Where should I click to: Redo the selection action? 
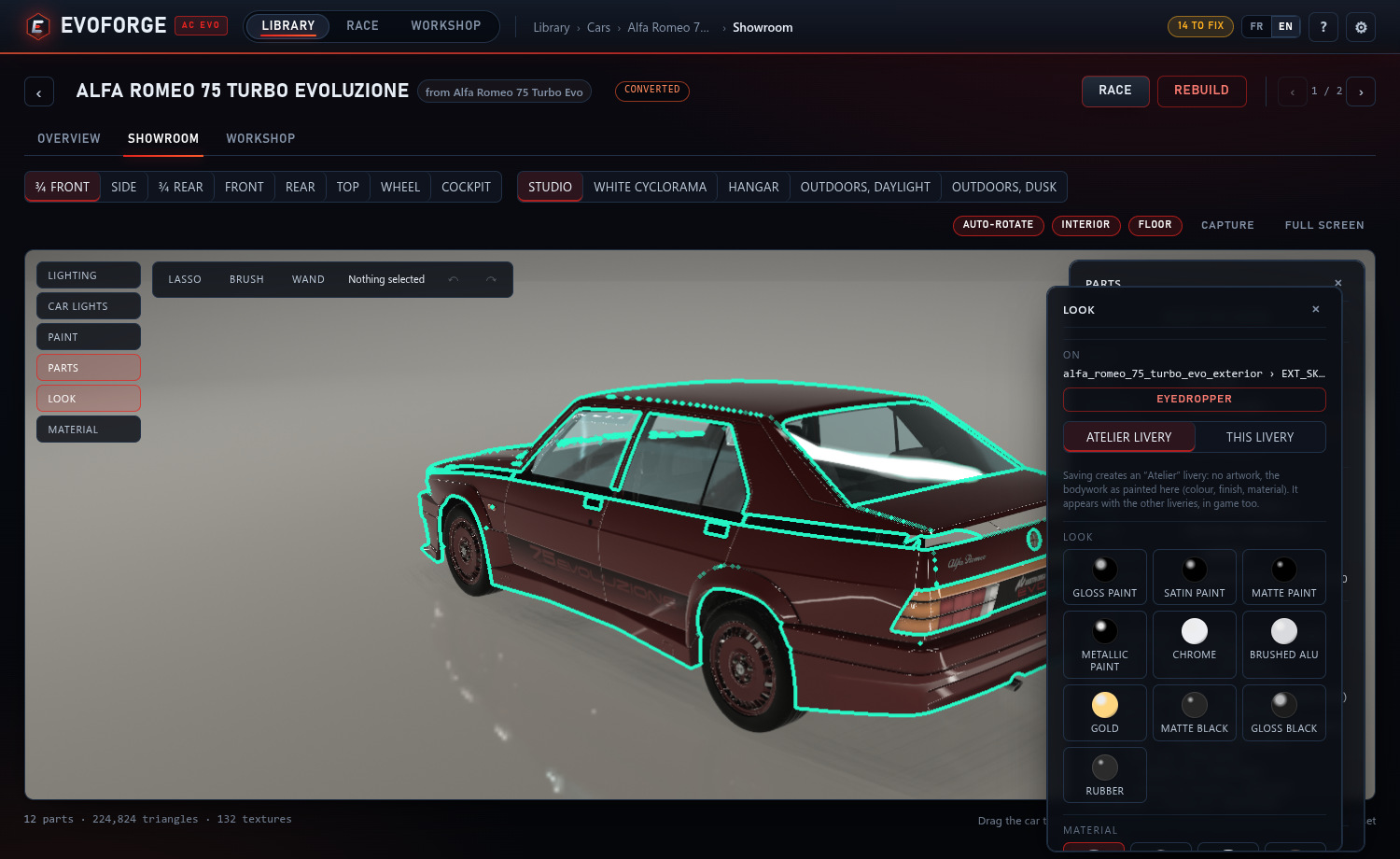(x=491, y=279)
